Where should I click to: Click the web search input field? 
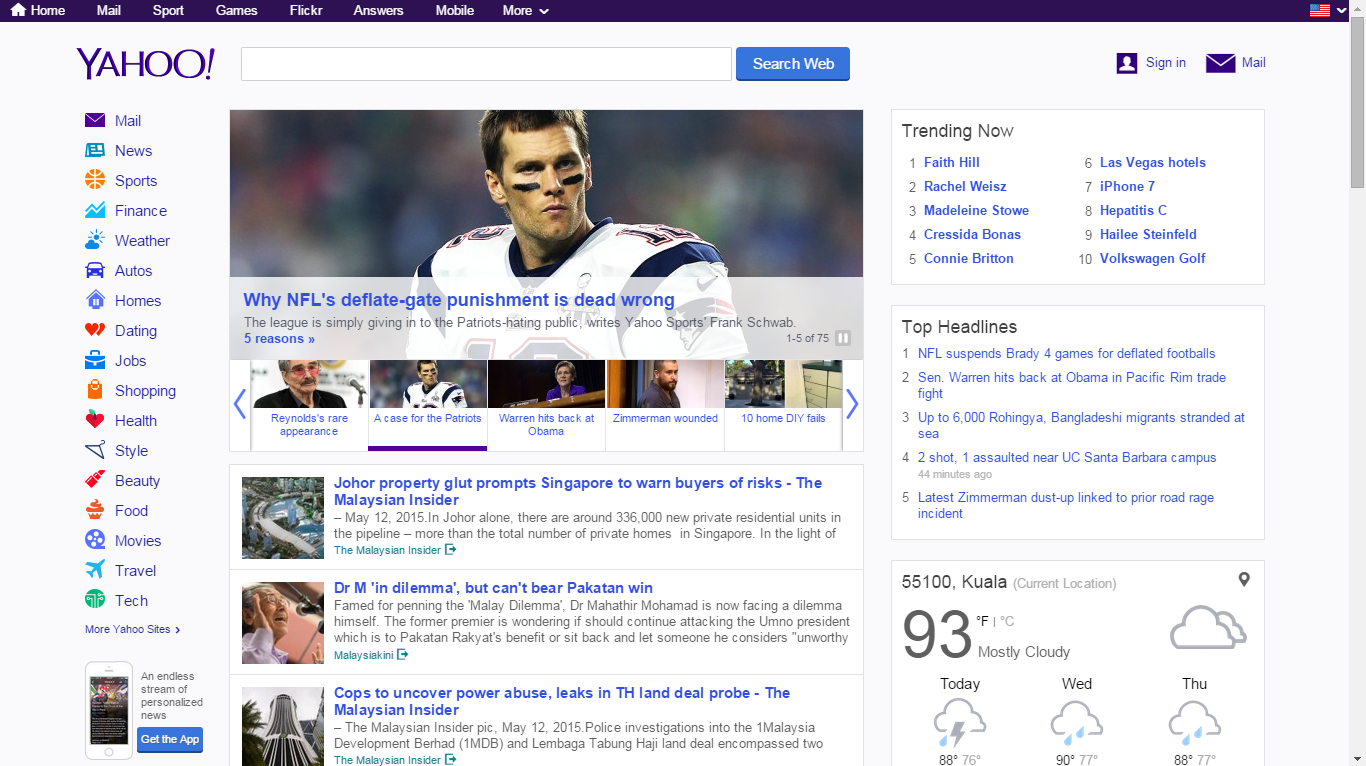[x=486, y=64]
